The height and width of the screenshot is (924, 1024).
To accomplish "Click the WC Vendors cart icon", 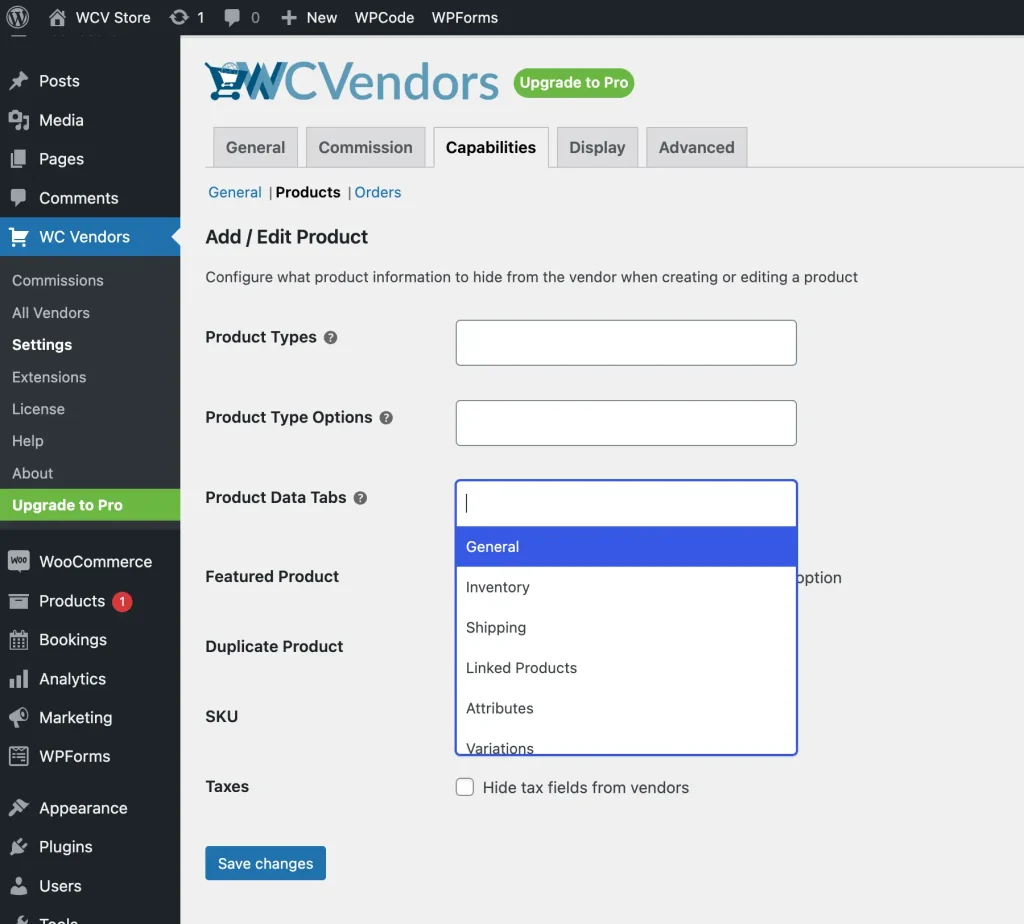I will coord(19,237).
